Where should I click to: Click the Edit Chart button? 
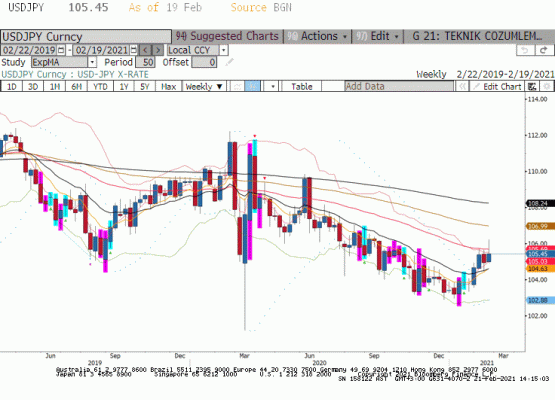497,86
